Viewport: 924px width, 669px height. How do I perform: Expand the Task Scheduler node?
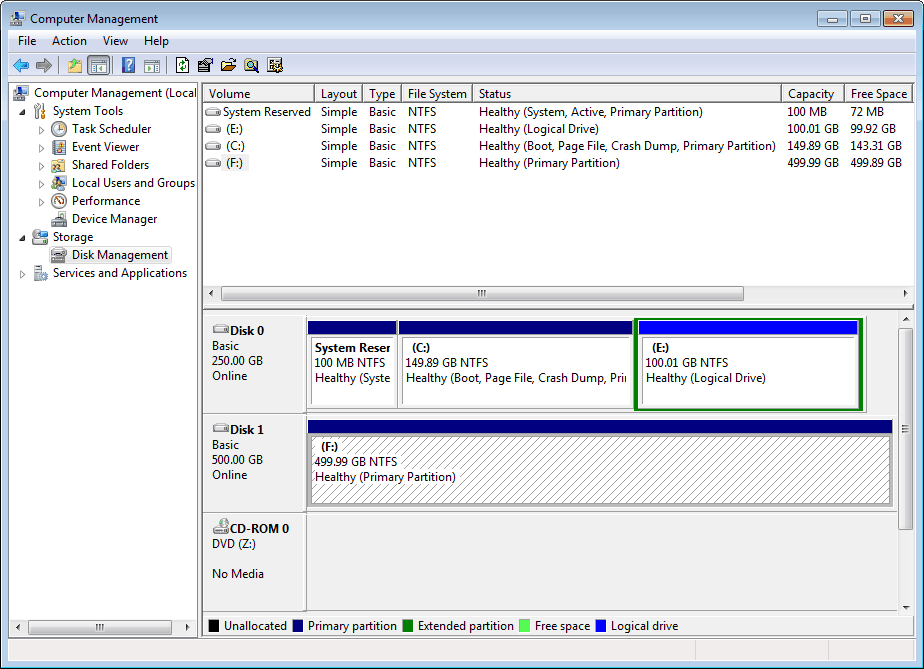[41, 130]
